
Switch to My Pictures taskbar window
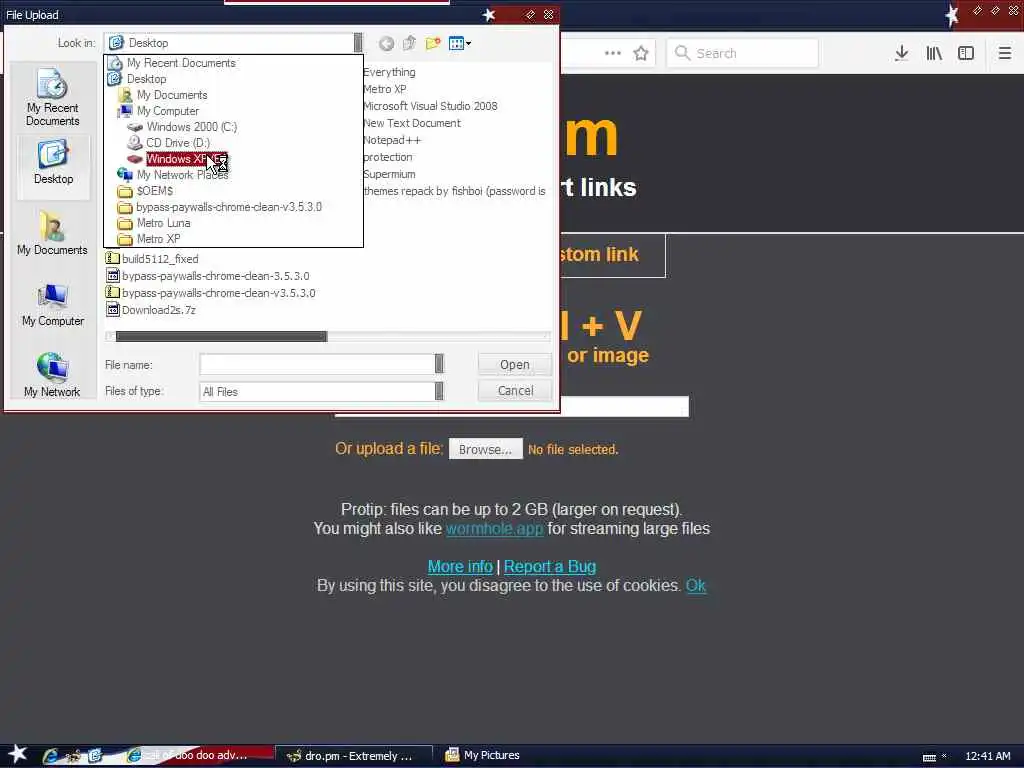pyautogui.click(x=483, y=755)
